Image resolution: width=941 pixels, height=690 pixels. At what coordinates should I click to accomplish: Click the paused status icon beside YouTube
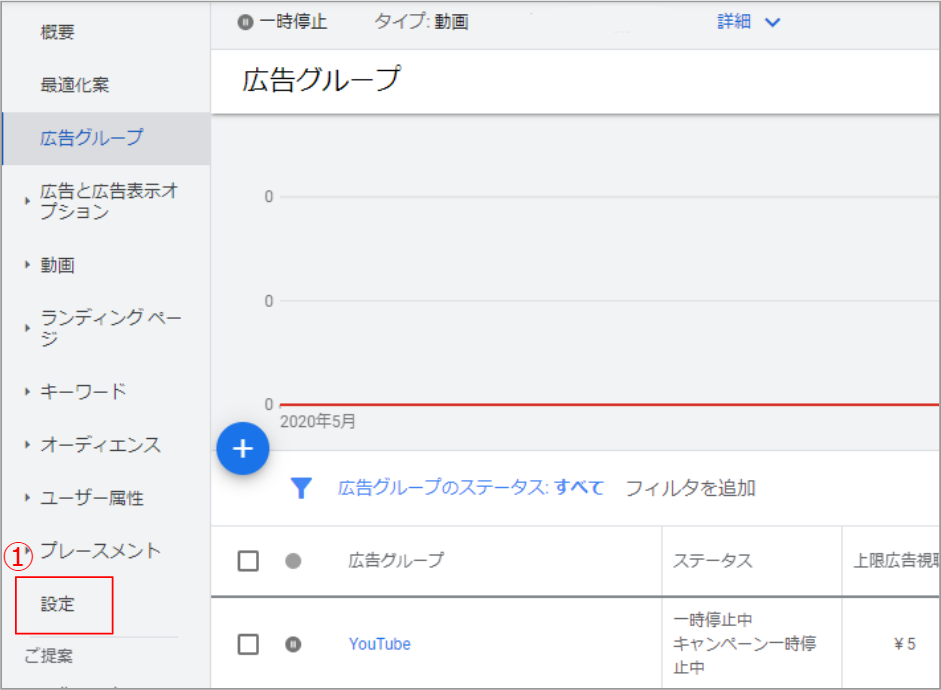pyautogui.click(x=293, y=644)
